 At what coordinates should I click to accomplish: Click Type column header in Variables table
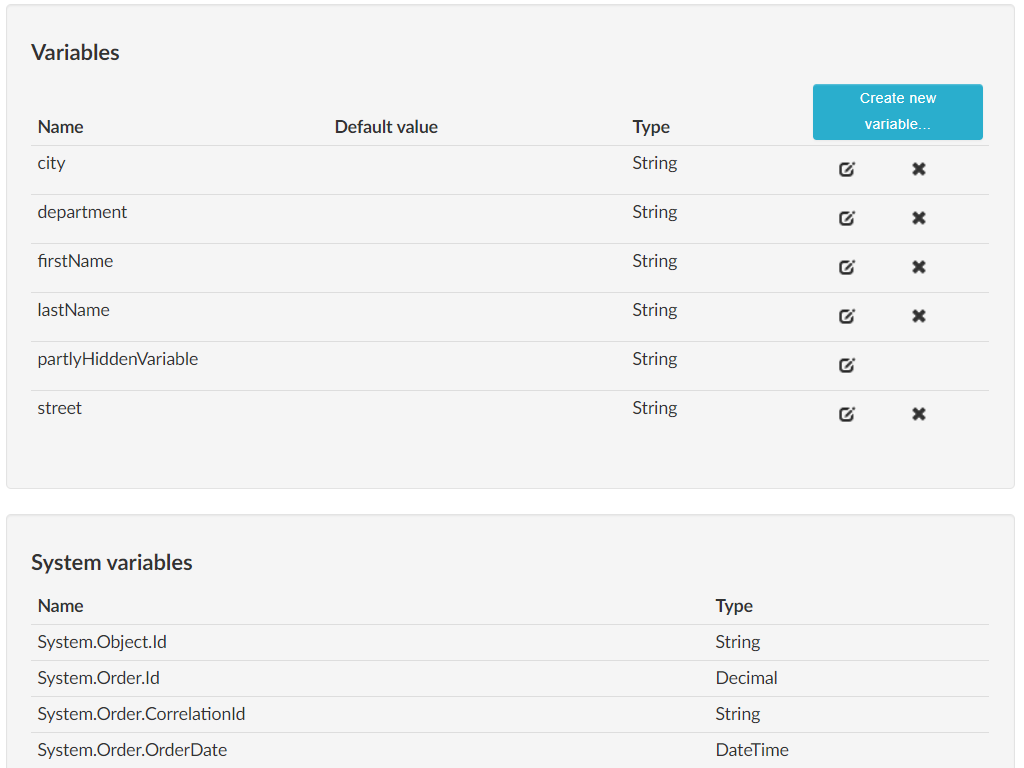point(651,127)
